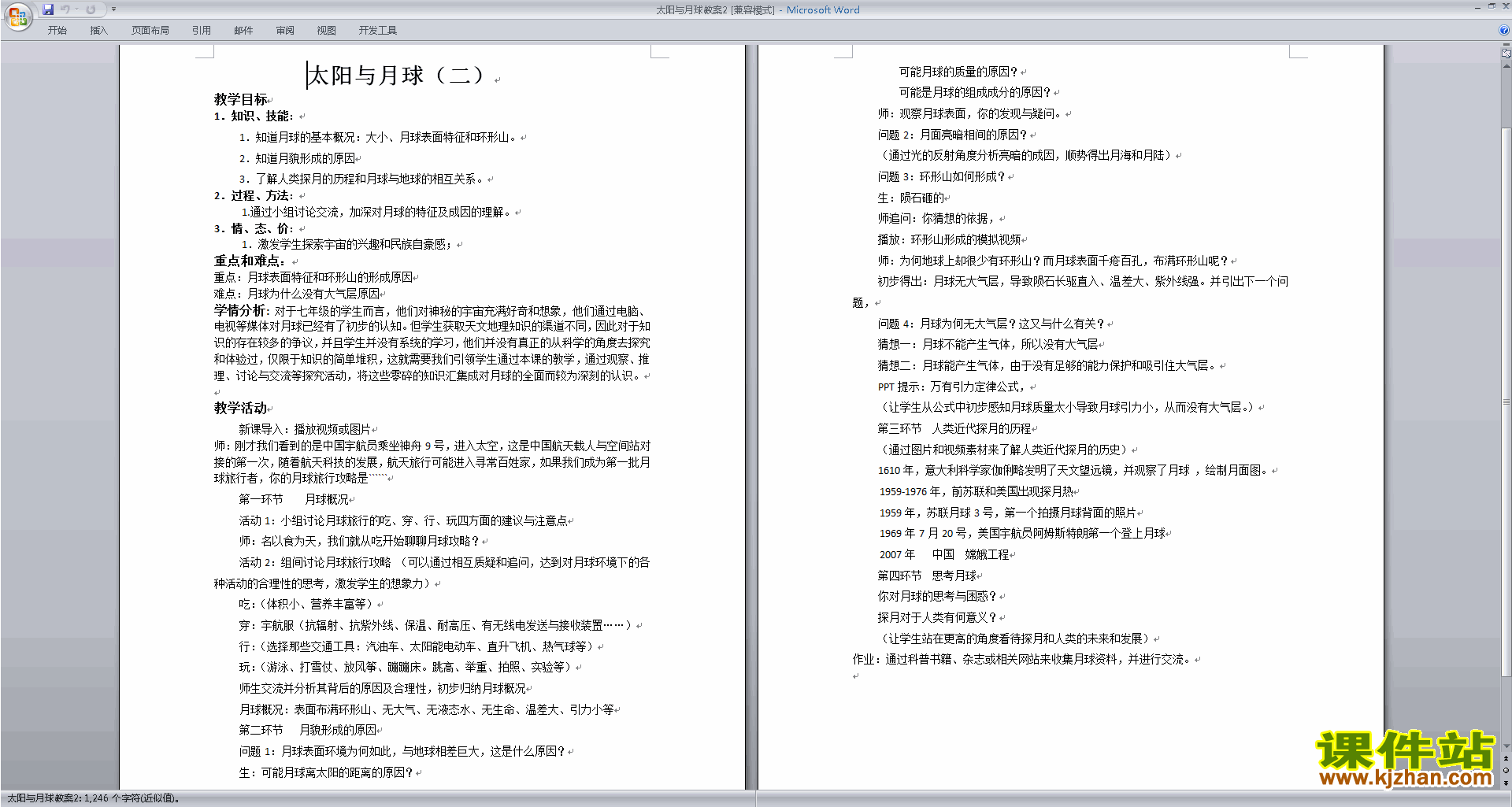Click the line starting with 月球概况：表面布满环形山
1512x807 pixels.
[x=427, y=709]
